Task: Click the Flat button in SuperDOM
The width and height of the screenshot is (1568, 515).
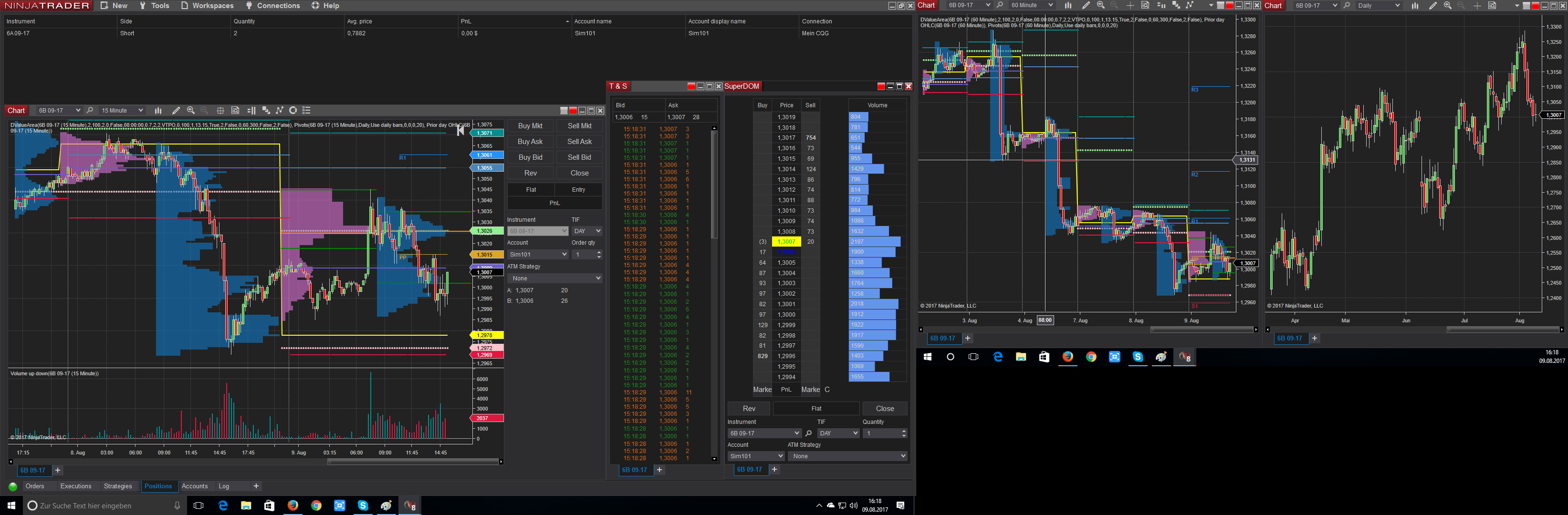Action: click(x=816, y=409)
